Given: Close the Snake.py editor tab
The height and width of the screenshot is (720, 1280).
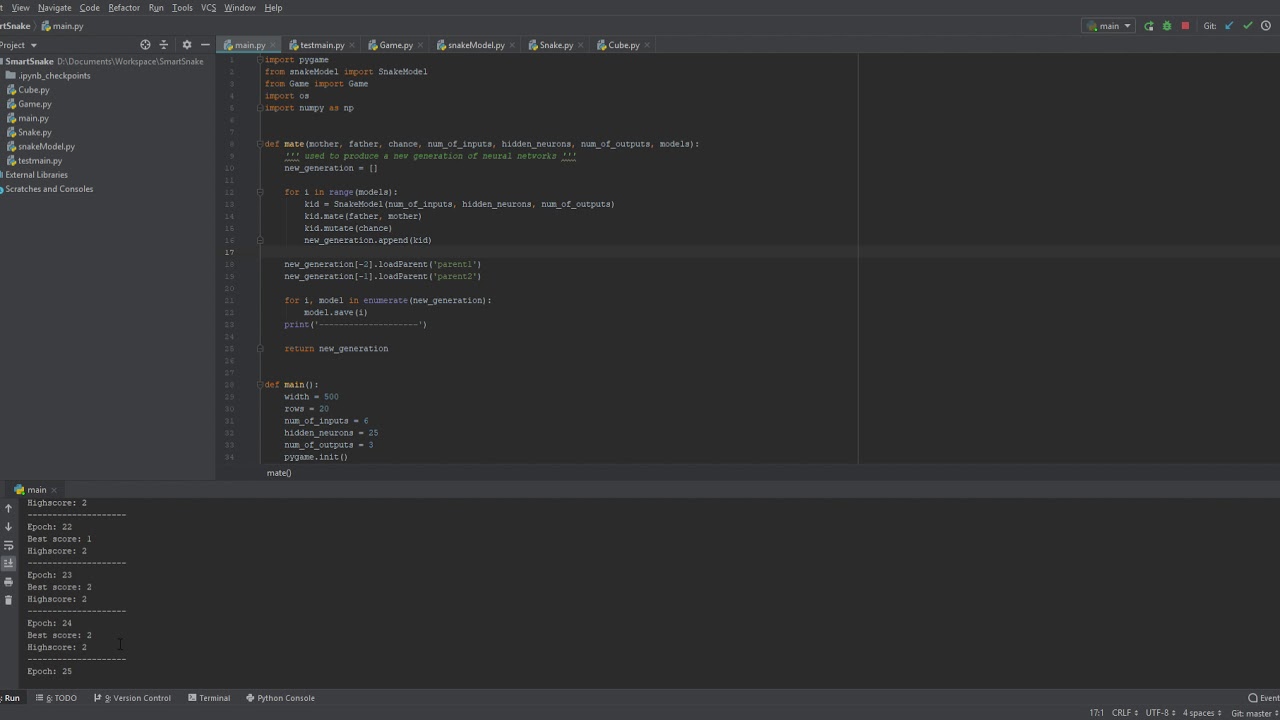Looking at the screenshot, I should point(581,45).
